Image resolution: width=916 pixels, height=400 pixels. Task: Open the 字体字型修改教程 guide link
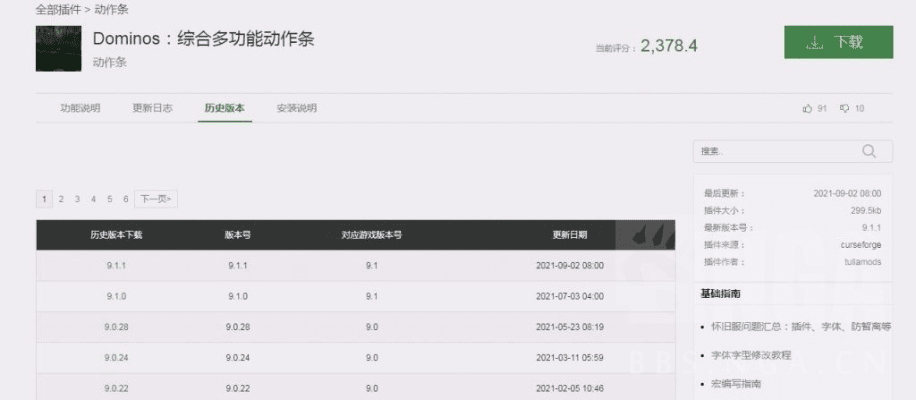pyautogui.click(x=750, y=355)
